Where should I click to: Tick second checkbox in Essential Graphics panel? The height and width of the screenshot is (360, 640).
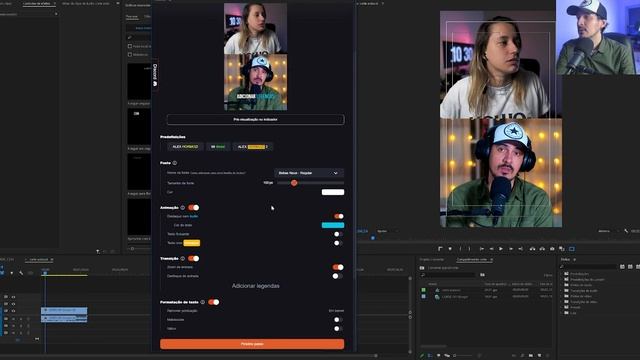coord(130,54)
